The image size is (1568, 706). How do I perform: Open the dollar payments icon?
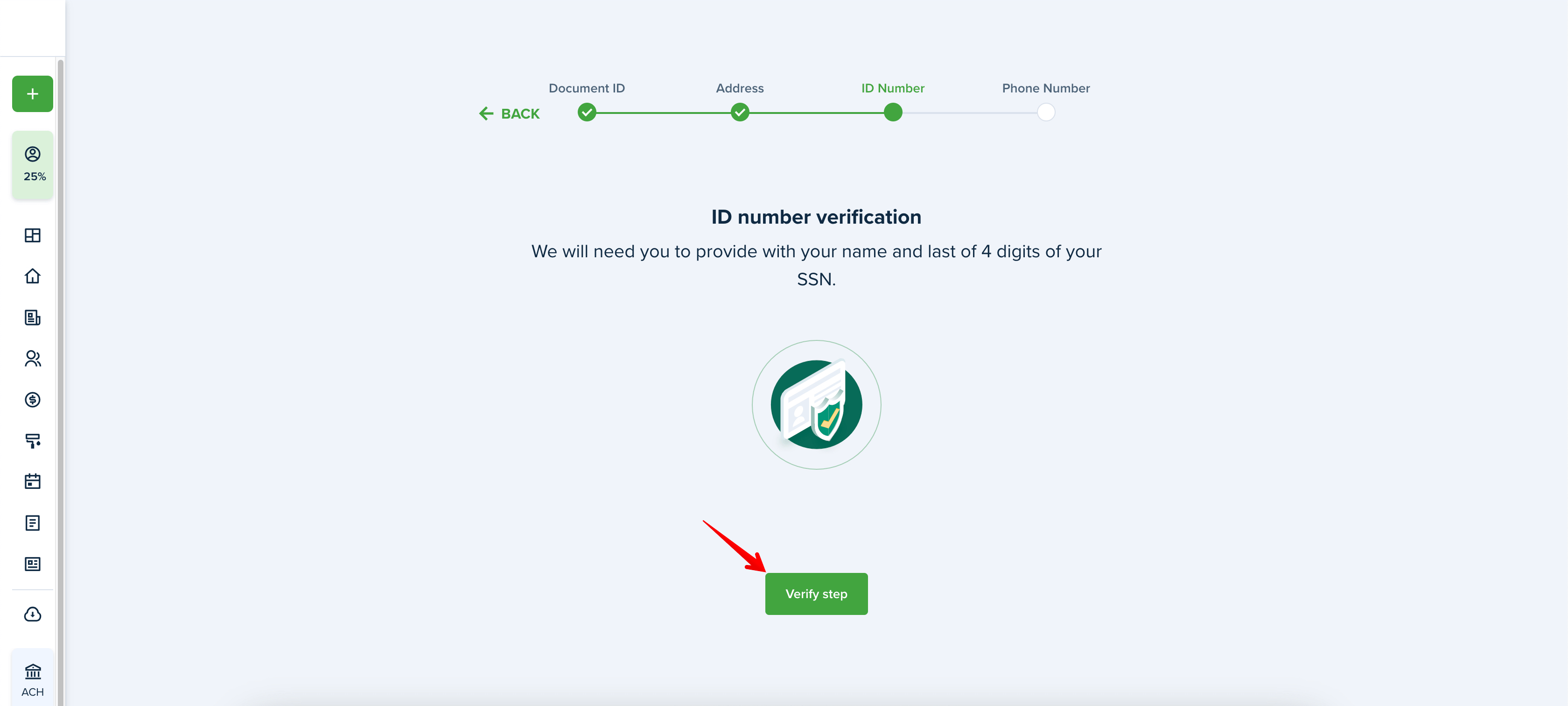pyautogui.click(x=32, y=400)
